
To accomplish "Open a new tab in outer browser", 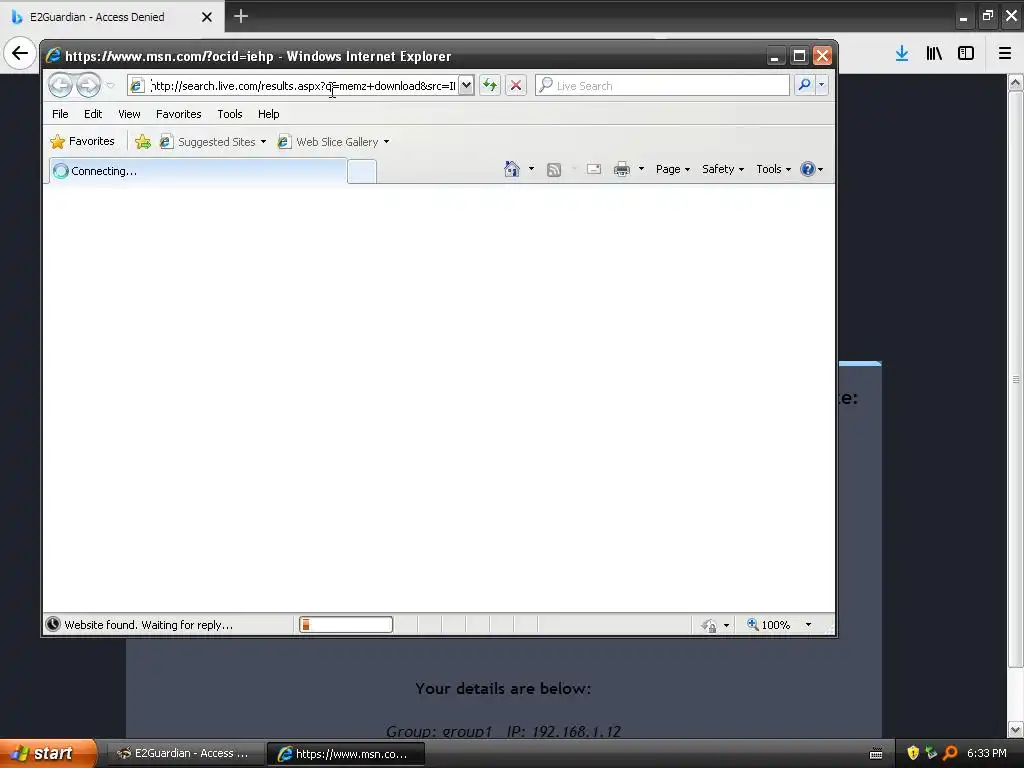I will point(241,16).
